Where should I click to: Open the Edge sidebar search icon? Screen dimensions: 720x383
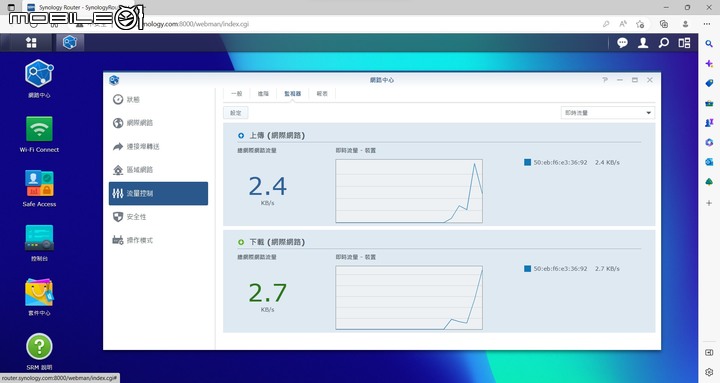tap(709, 44)
